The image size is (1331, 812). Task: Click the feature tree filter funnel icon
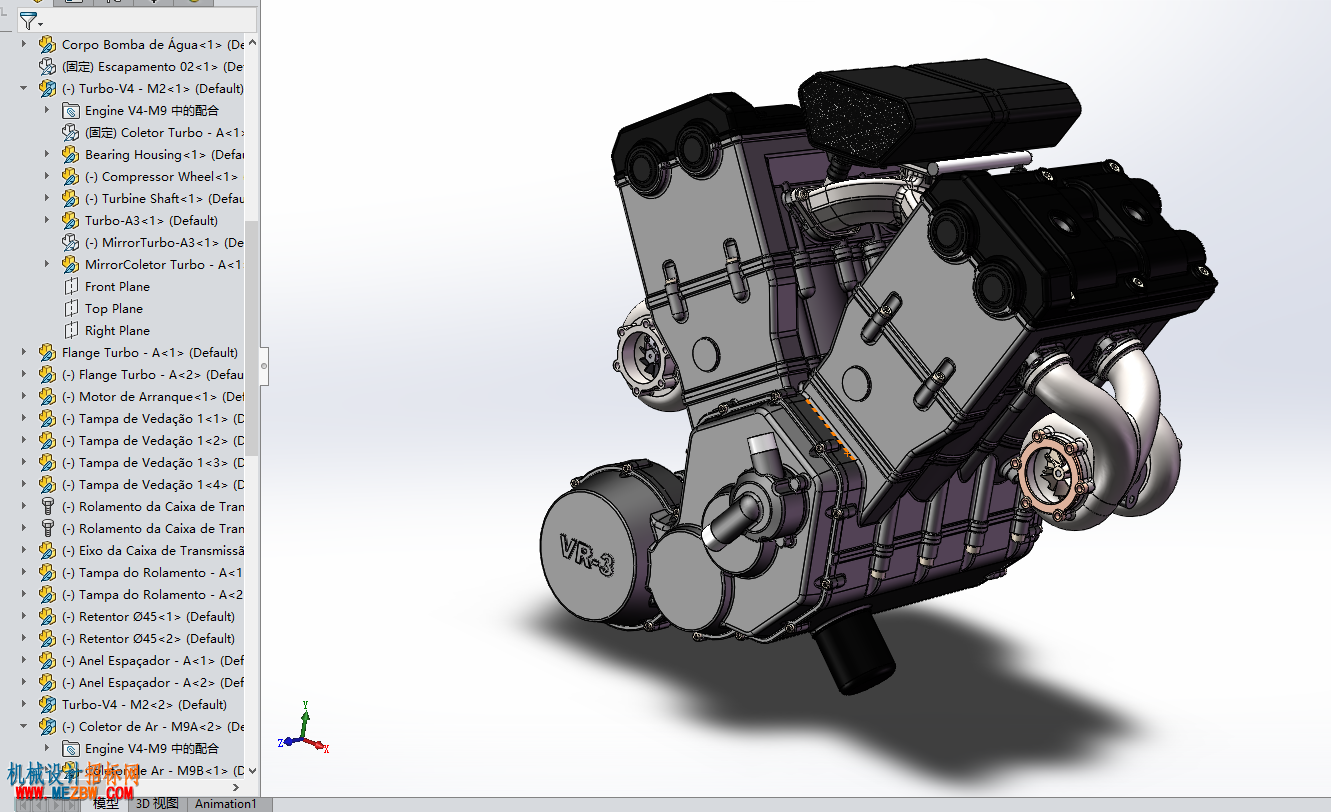coord(27,21)
